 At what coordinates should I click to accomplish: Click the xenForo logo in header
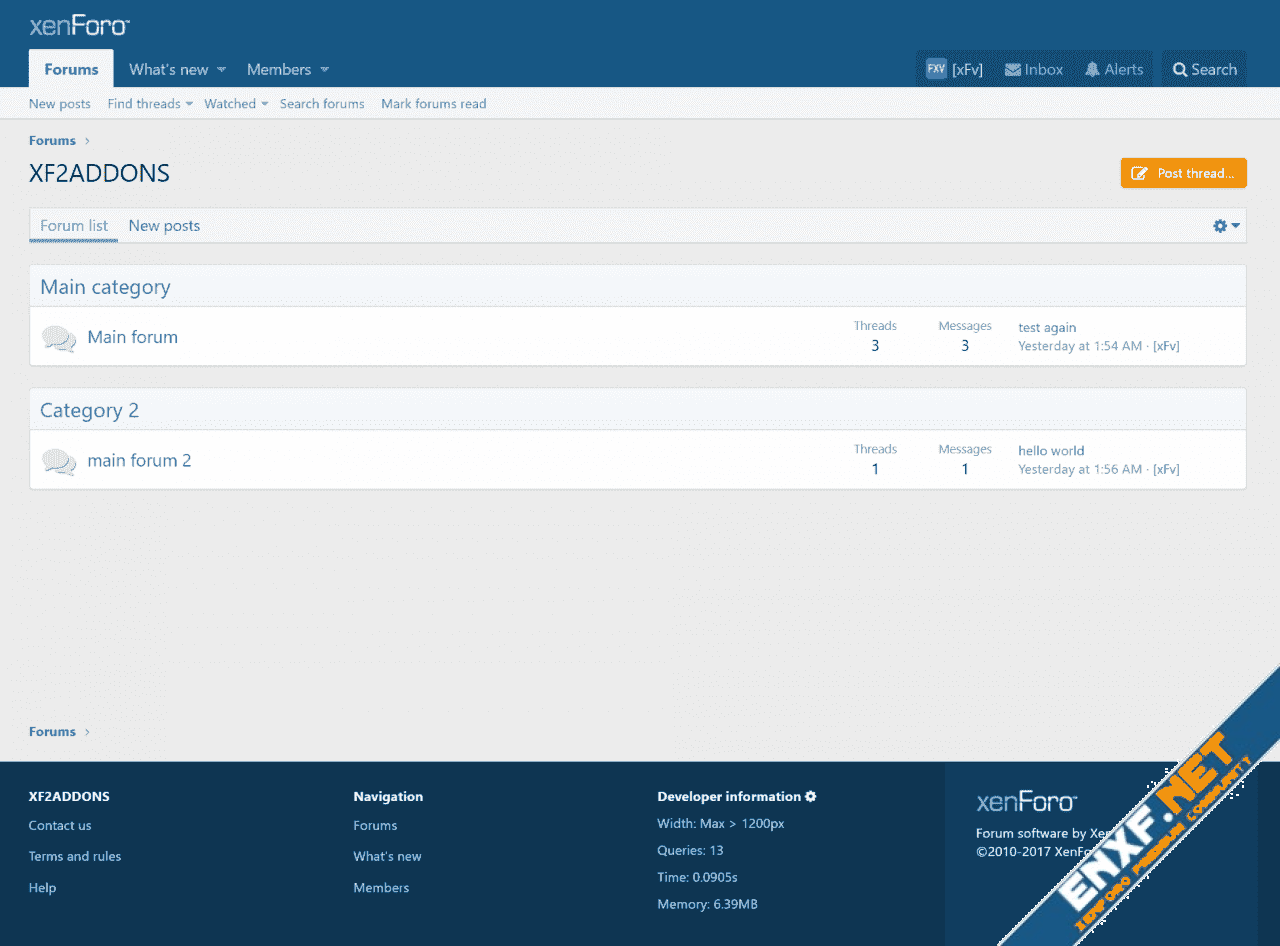[79, 26]
